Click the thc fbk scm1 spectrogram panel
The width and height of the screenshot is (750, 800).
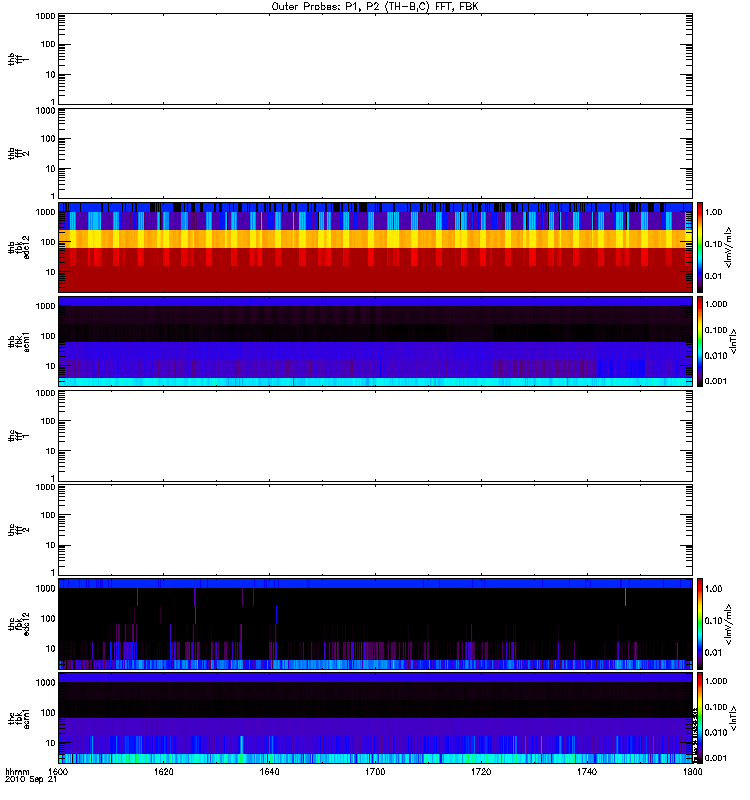point(376,718)
